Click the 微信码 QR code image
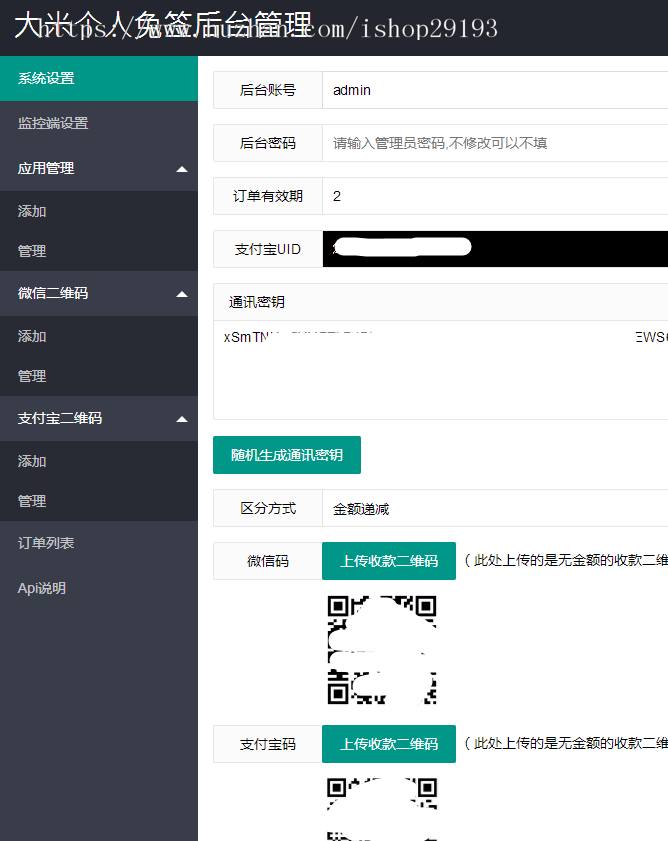 pyautogui.click(x=382, y=650)
